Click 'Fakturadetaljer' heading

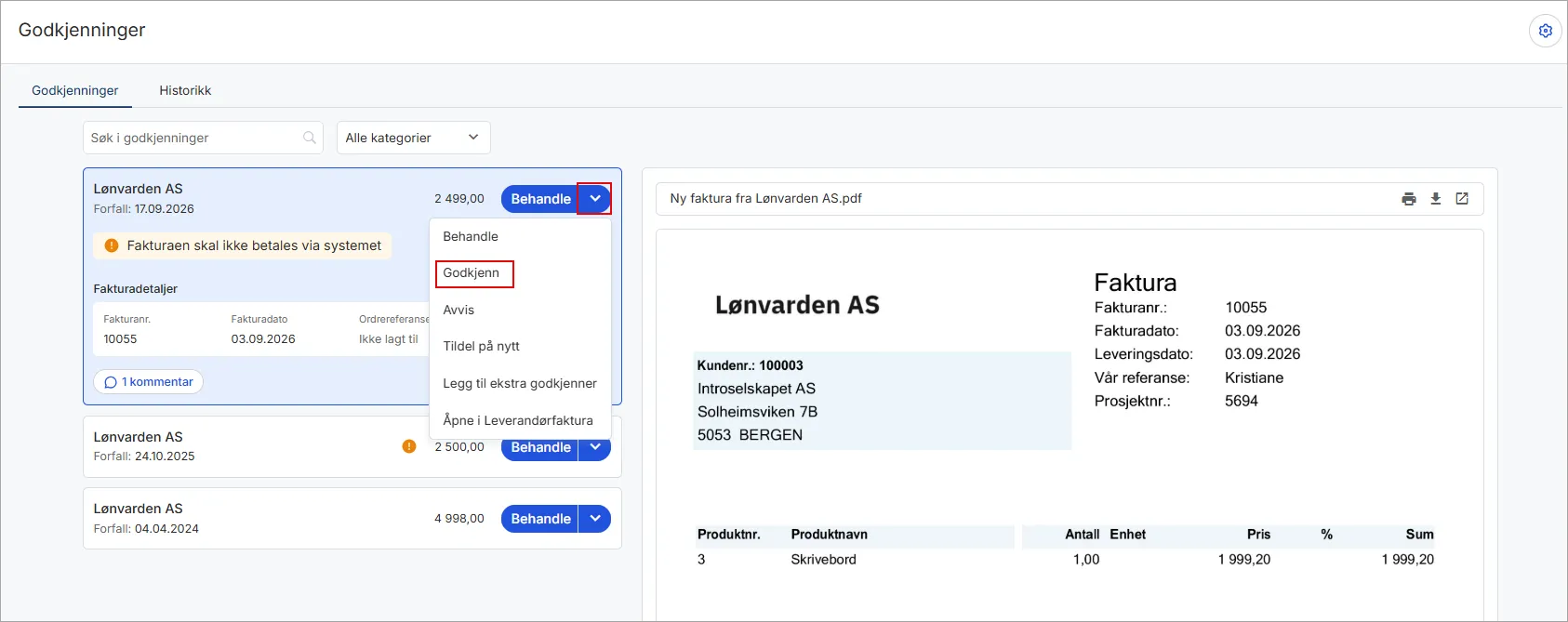[136, 289]
